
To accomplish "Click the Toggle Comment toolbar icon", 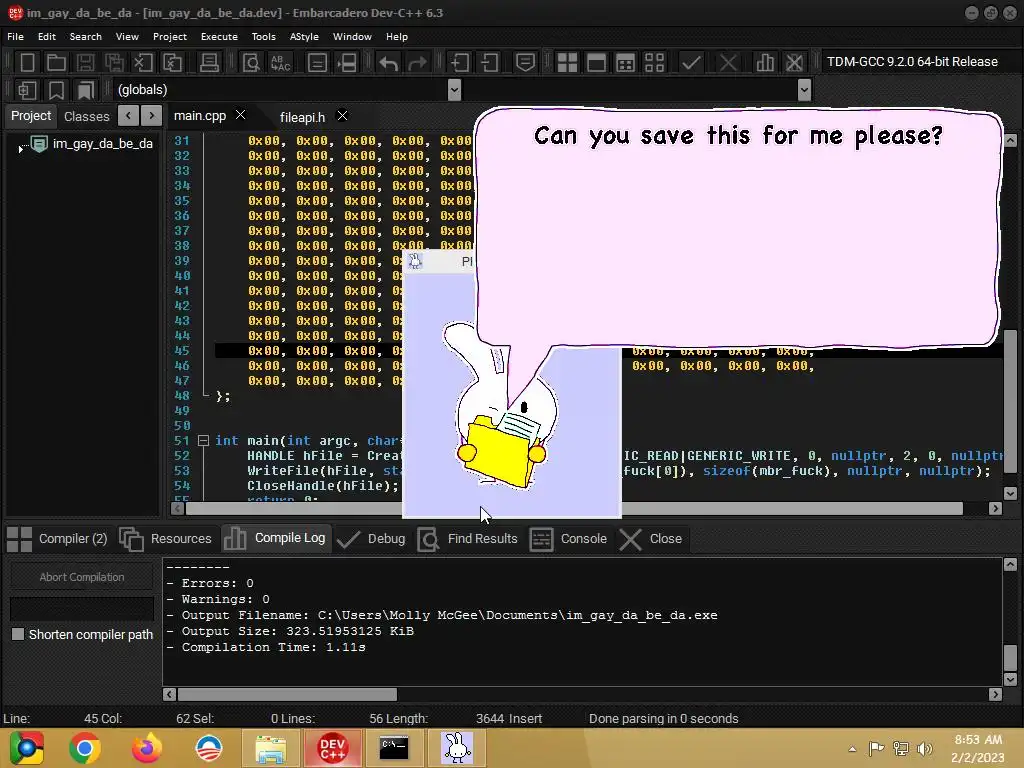I will (x=525, y=63).
